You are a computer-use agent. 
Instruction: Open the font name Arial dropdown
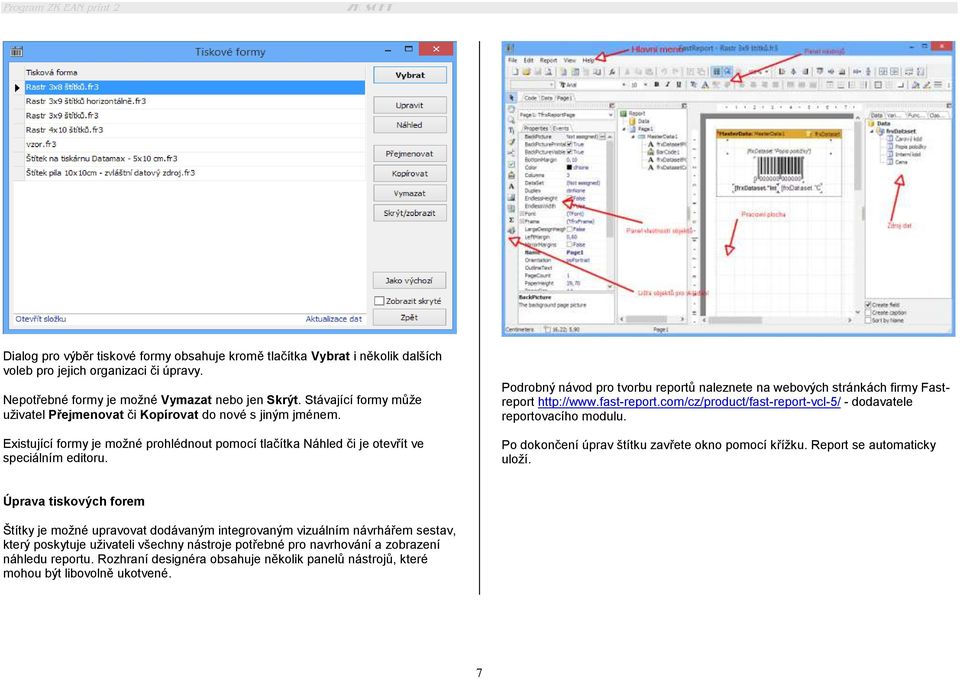click(x=623, y=84)
